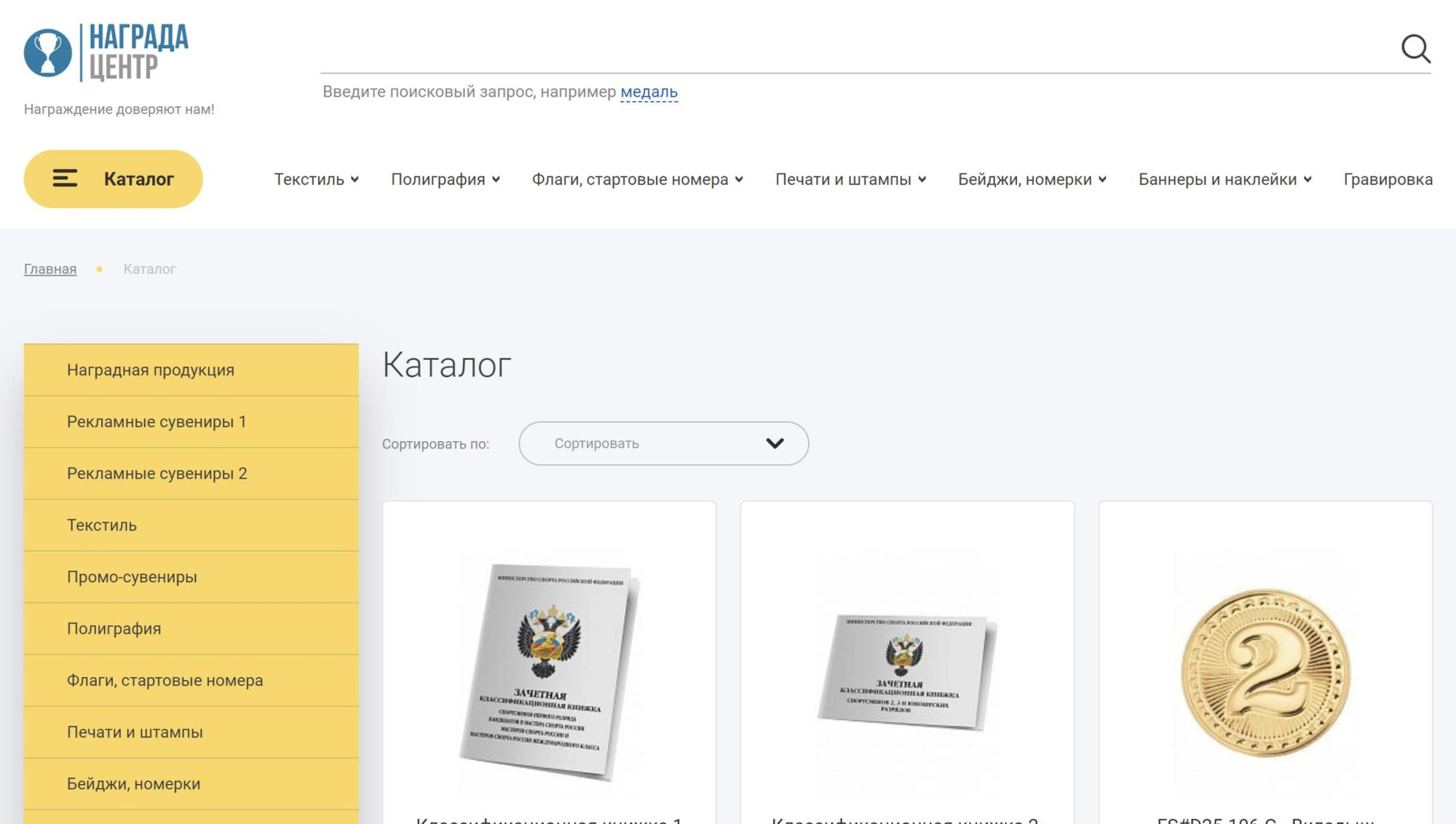Open the Каталог yellow button
This screenshot has width=1456, height=824.
[113, 179]
